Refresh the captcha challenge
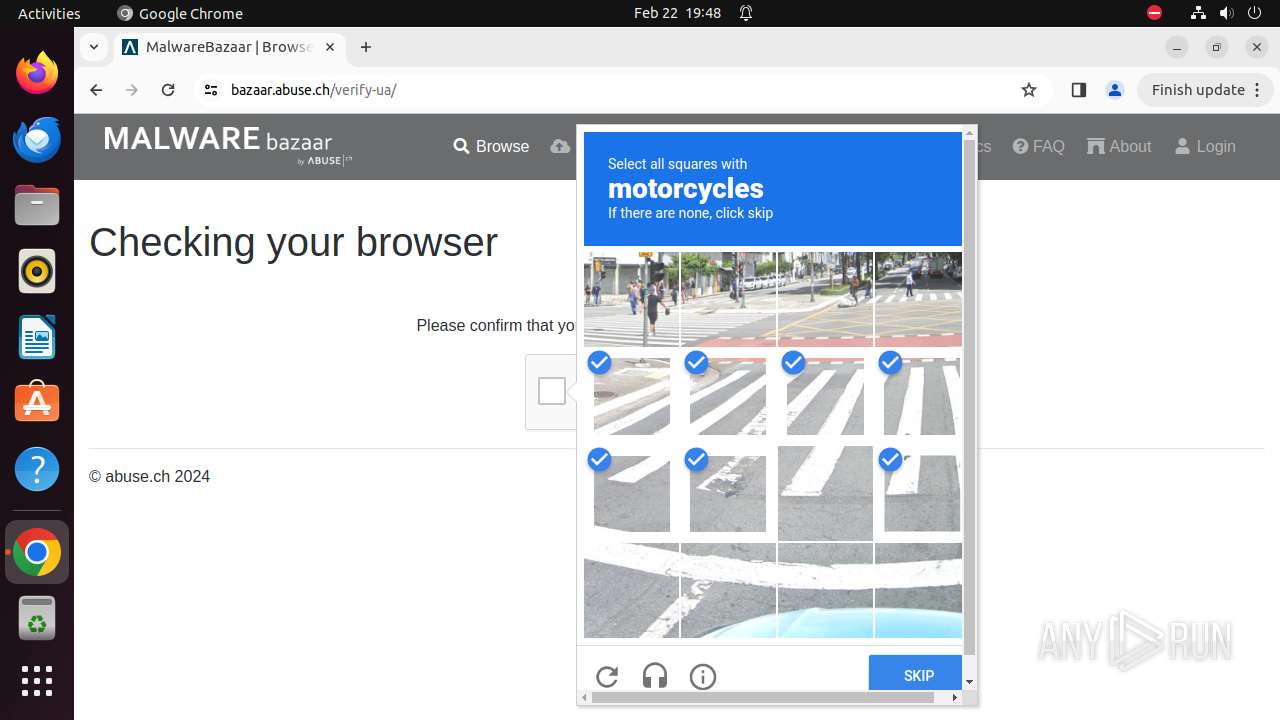Screen dimensions: 1280x720 607,677
